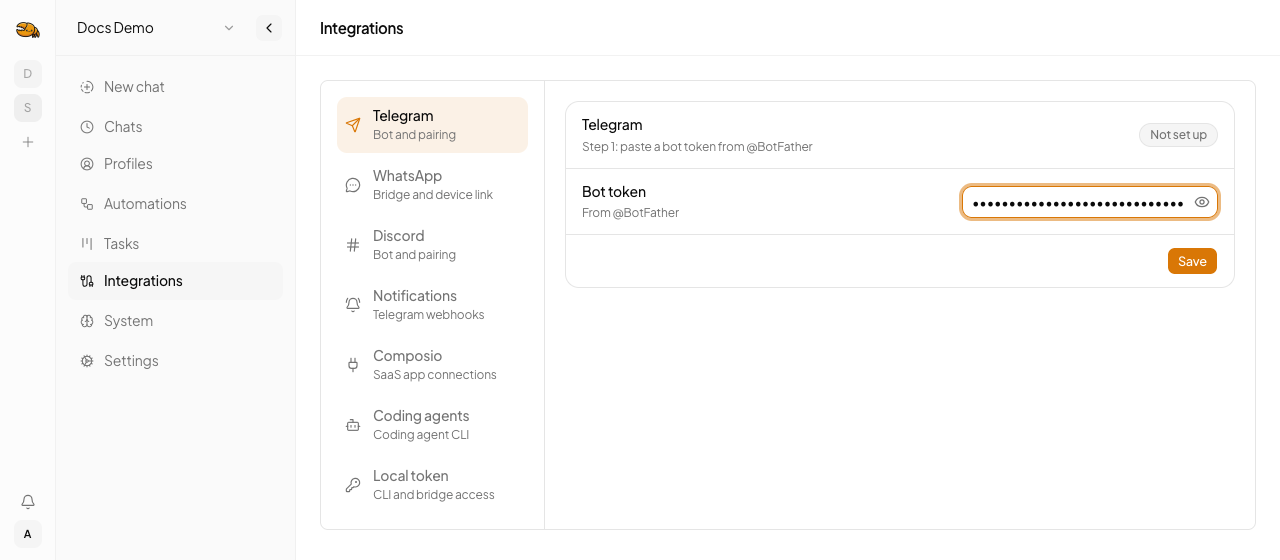Click the "Step 1: paste a bot token" text
The height and width of the screenshot is (560, 1280).
697,147
